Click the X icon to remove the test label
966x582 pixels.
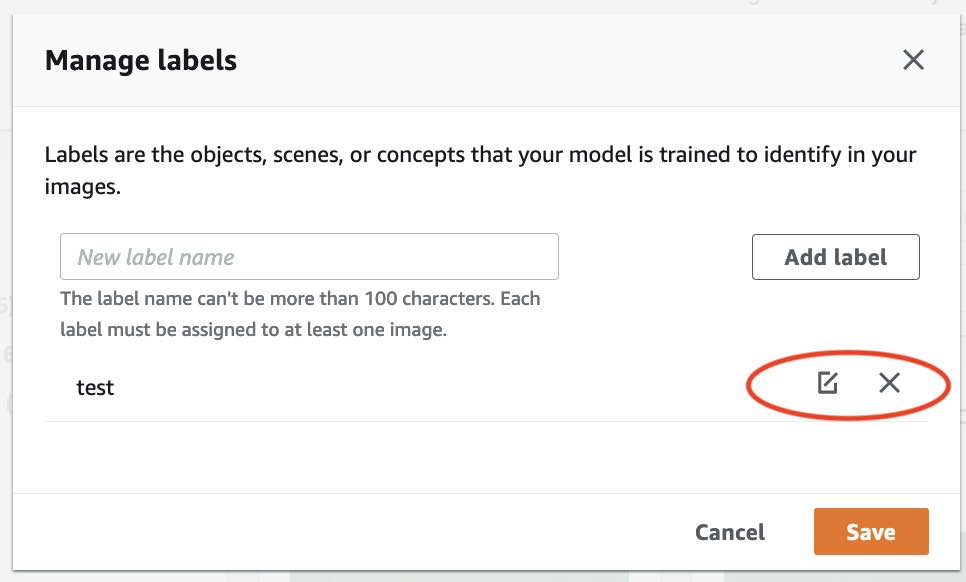pos(889,383)
